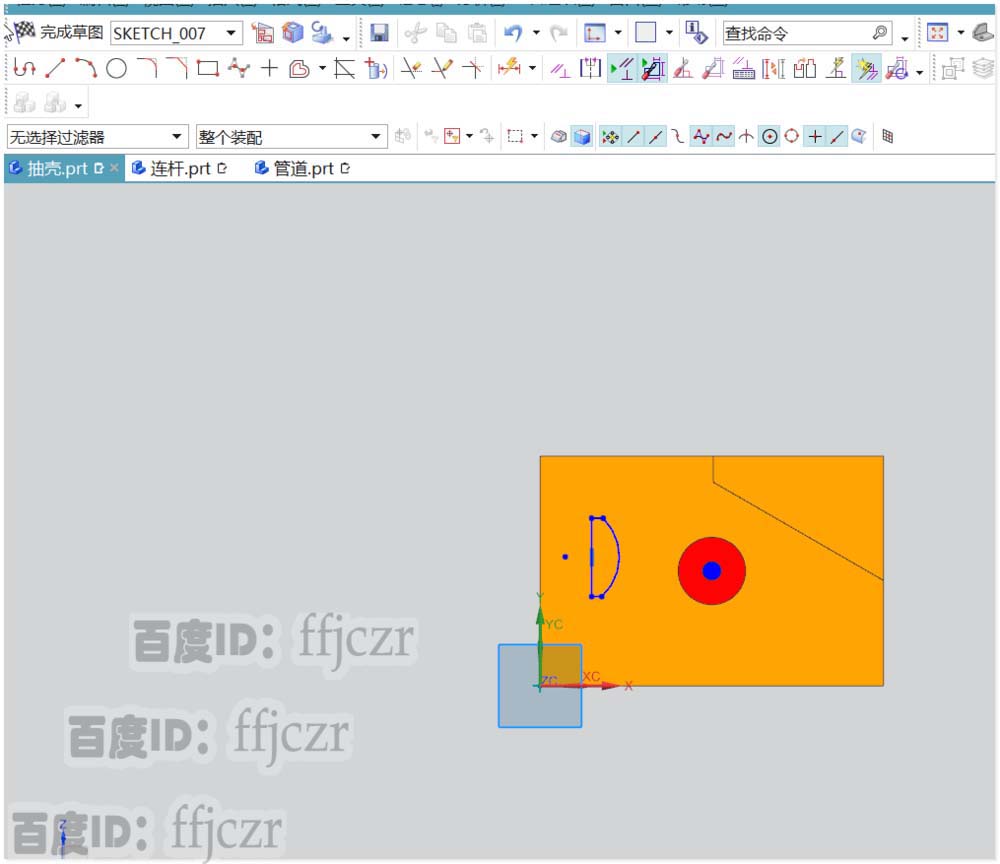Toggle End Point snap
Screen dimensions: 1000x864
pyautogui.click(x=633, y=136)
